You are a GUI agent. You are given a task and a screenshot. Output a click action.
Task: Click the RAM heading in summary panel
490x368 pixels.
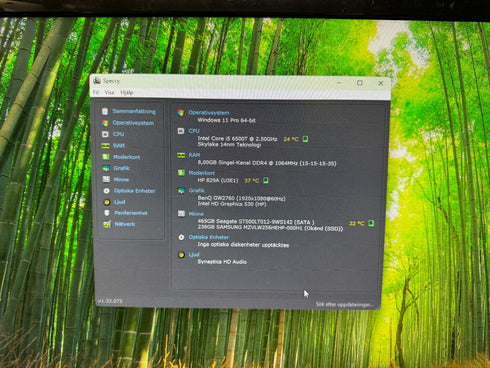coord(194,155)
